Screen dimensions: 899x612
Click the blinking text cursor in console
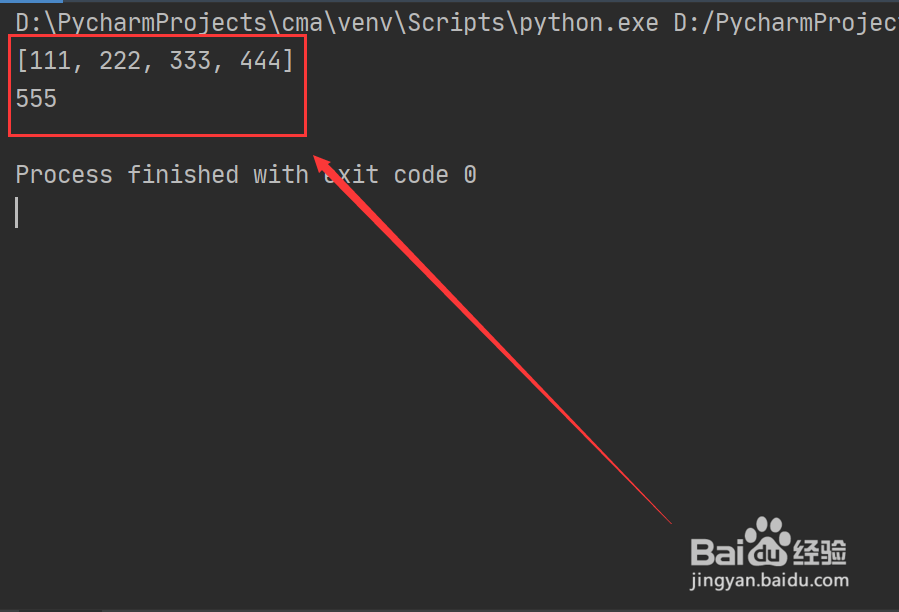point(17,212)
